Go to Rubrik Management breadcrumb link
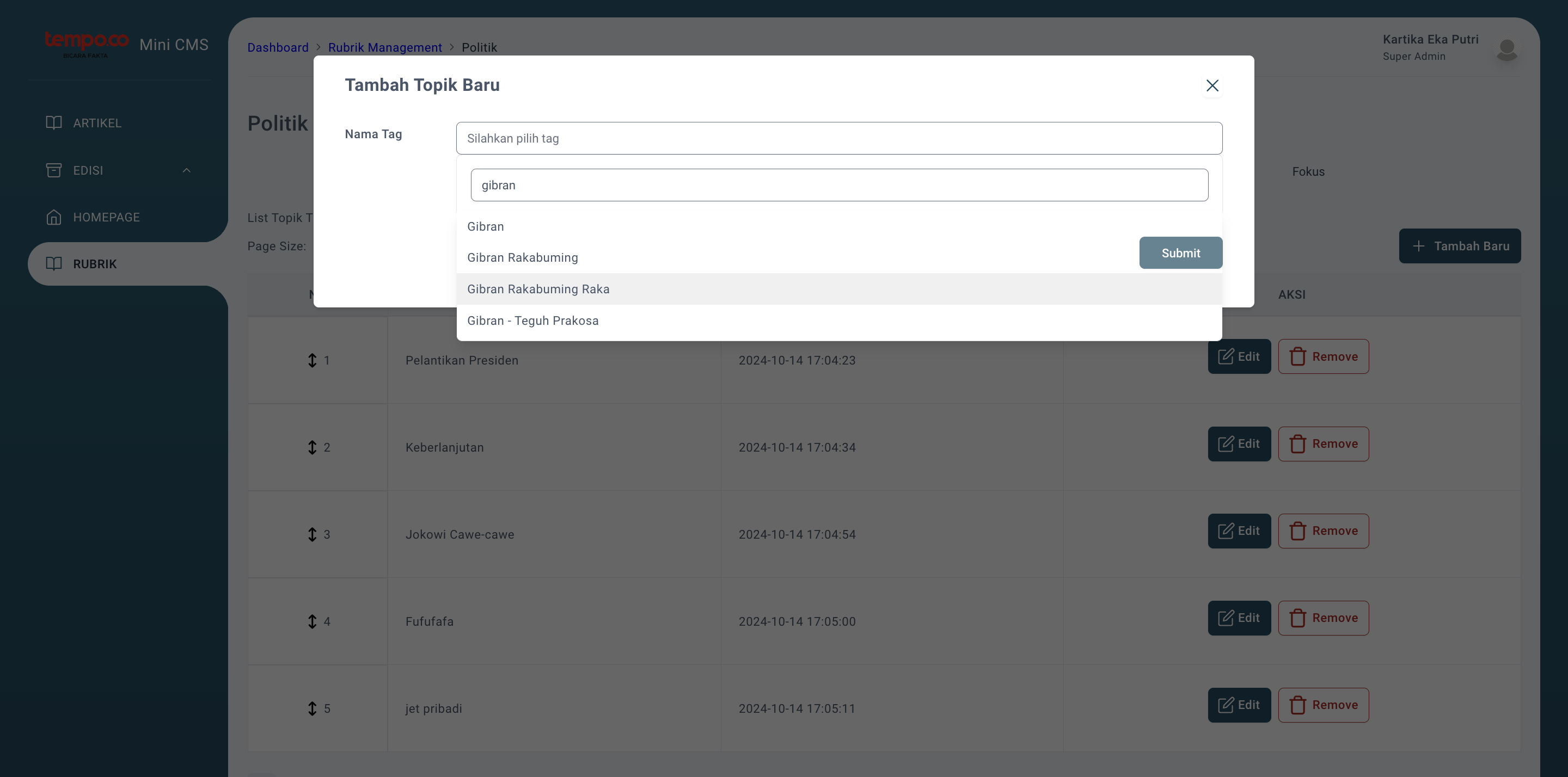1568x777 pixels. pyautogui.click(x=385, y=47)
